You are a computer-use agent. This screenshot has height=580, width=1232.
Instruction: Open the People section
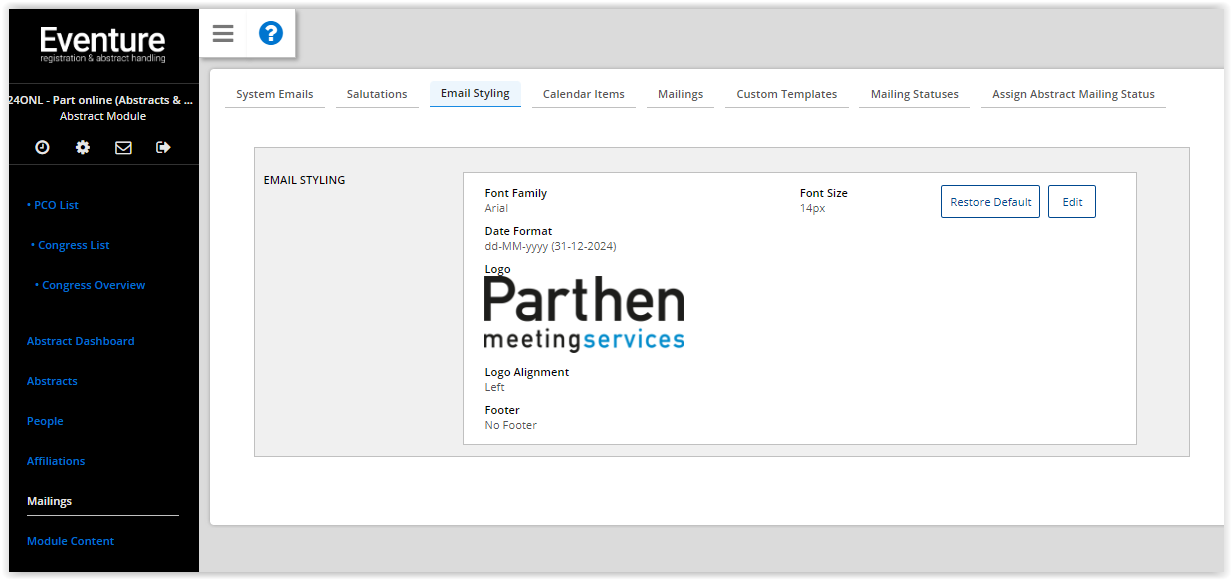(45, 421)
